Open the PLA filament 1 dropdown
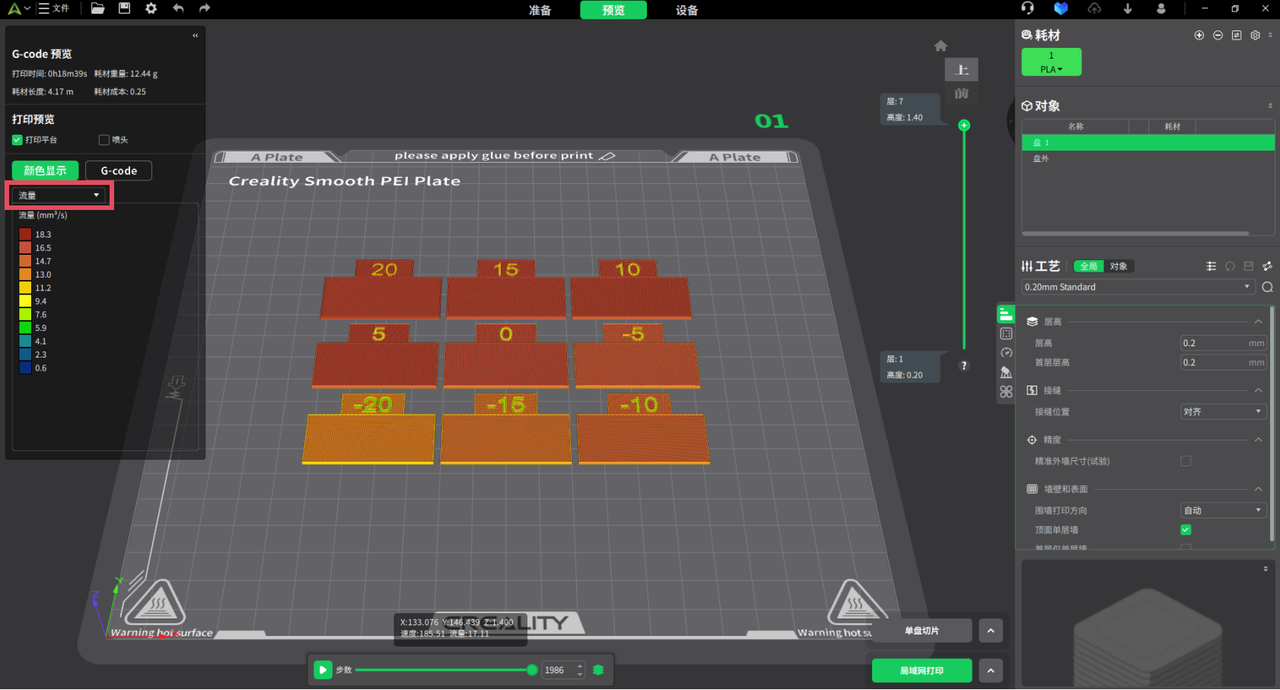Viewport: 1280px width, 690px height. (x=1051, y=62)
